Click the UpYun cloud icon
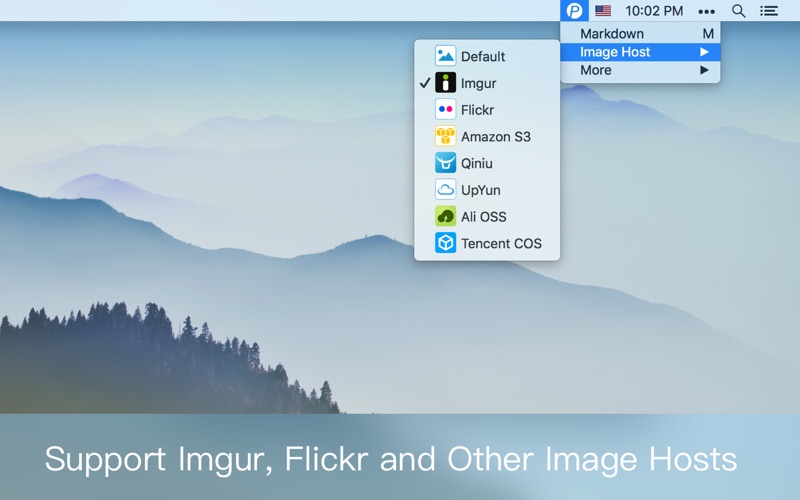Viewport: 800px width, 500px height. [x=445, y=190]
